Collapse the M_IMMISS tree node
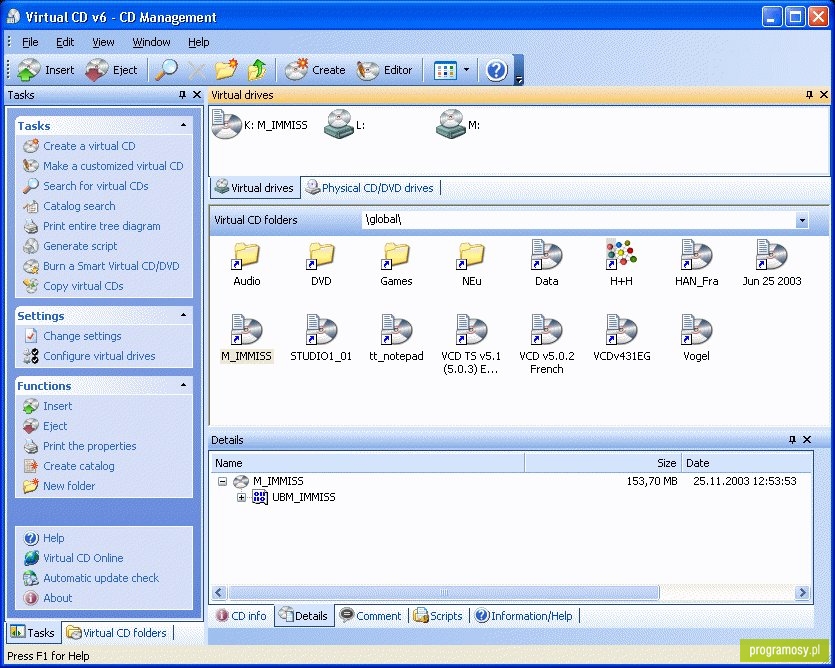The height and width of the screenshot is (668, 835). pyautogui.click(x=223, y=482)
